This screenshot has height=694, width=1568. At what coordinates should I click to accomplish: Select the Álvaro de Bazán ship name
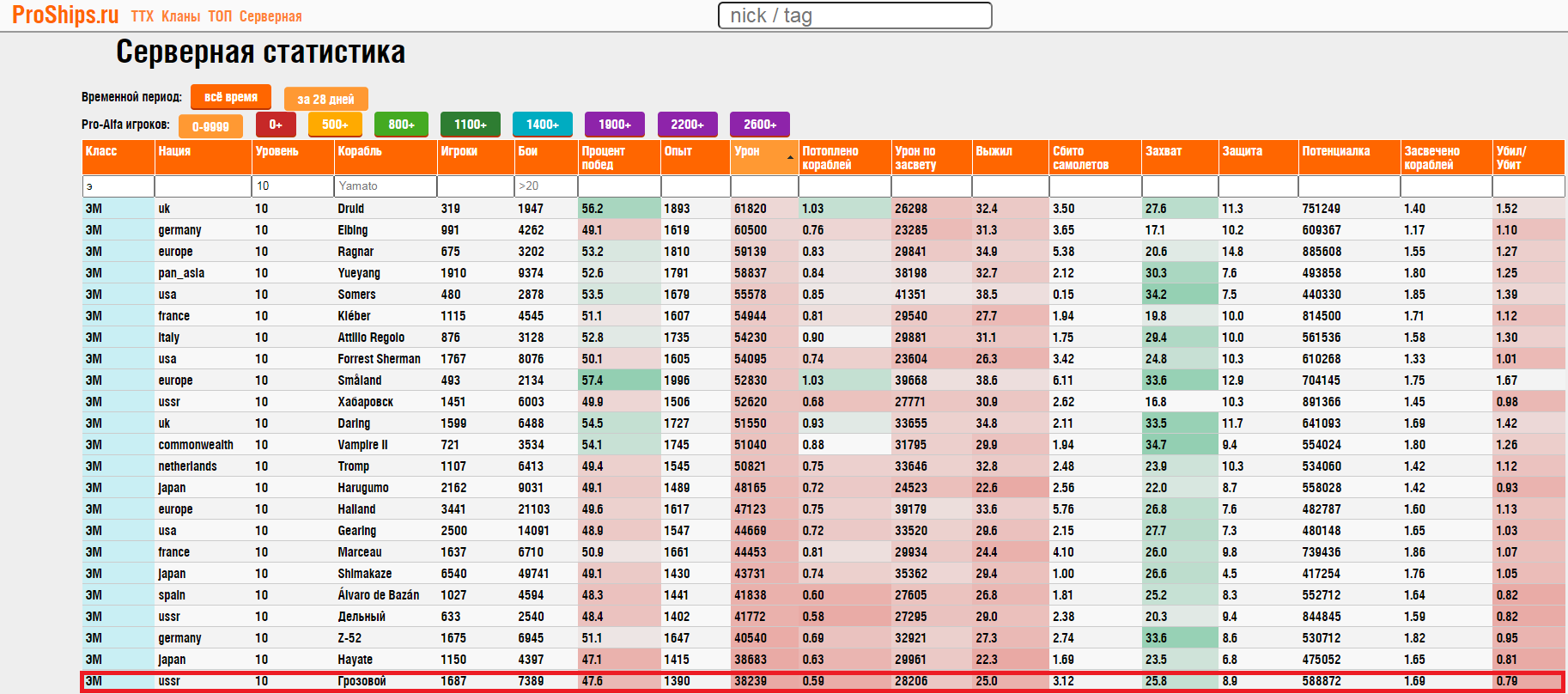[x=379, y=595]
